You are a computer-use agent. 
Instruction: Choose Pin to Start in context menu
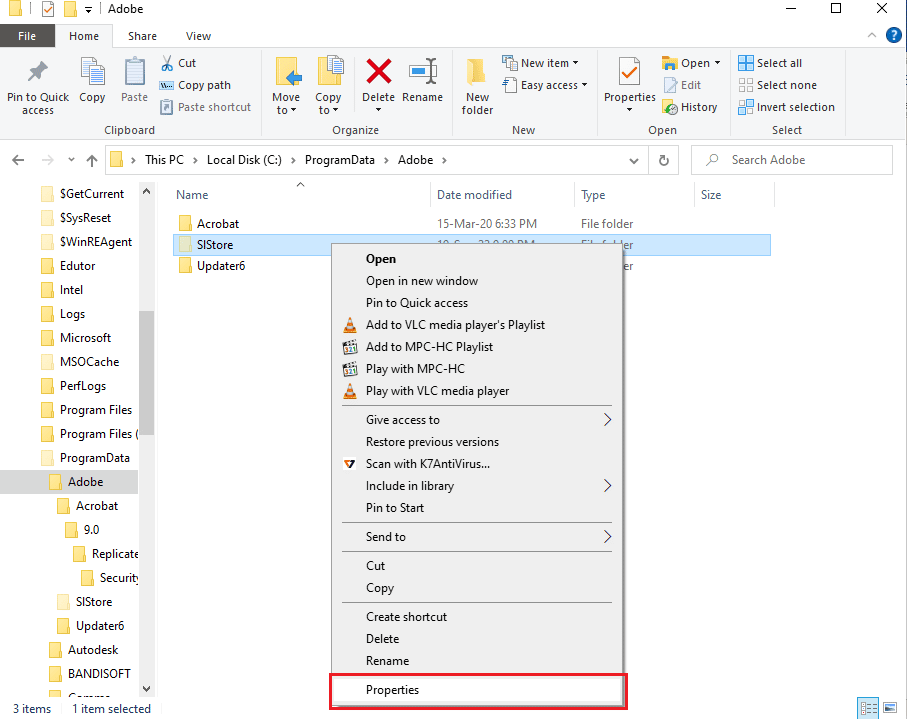[x=478, y=508]
